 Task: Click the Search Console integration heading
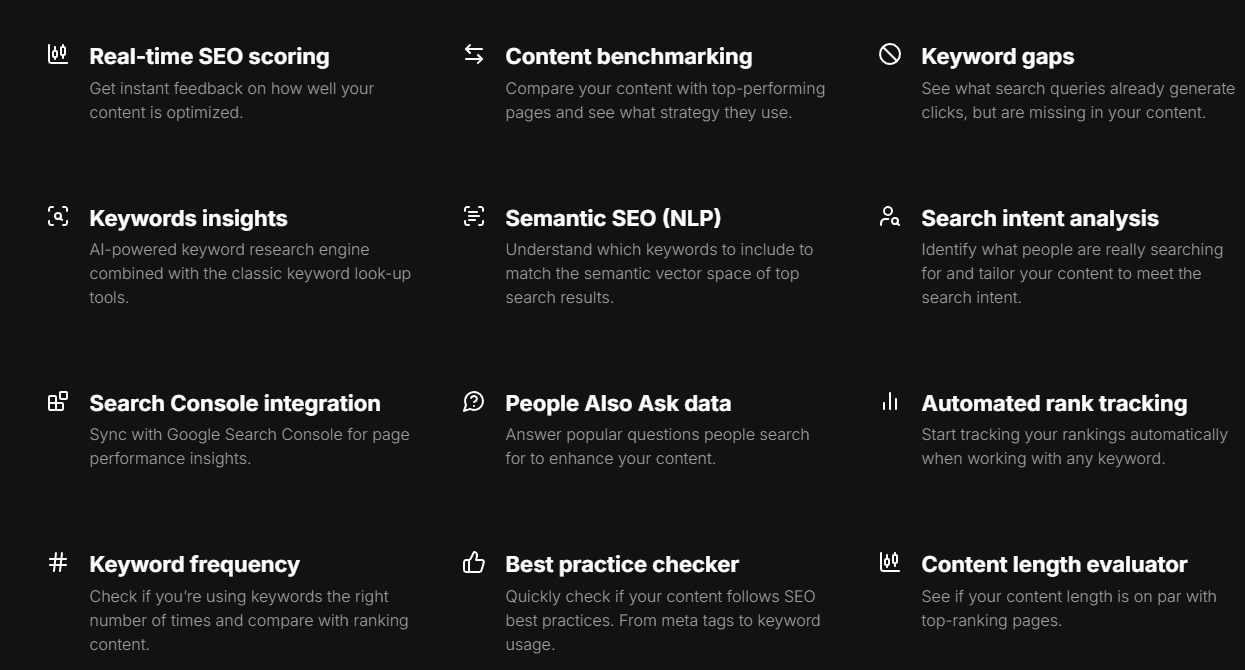235,403
